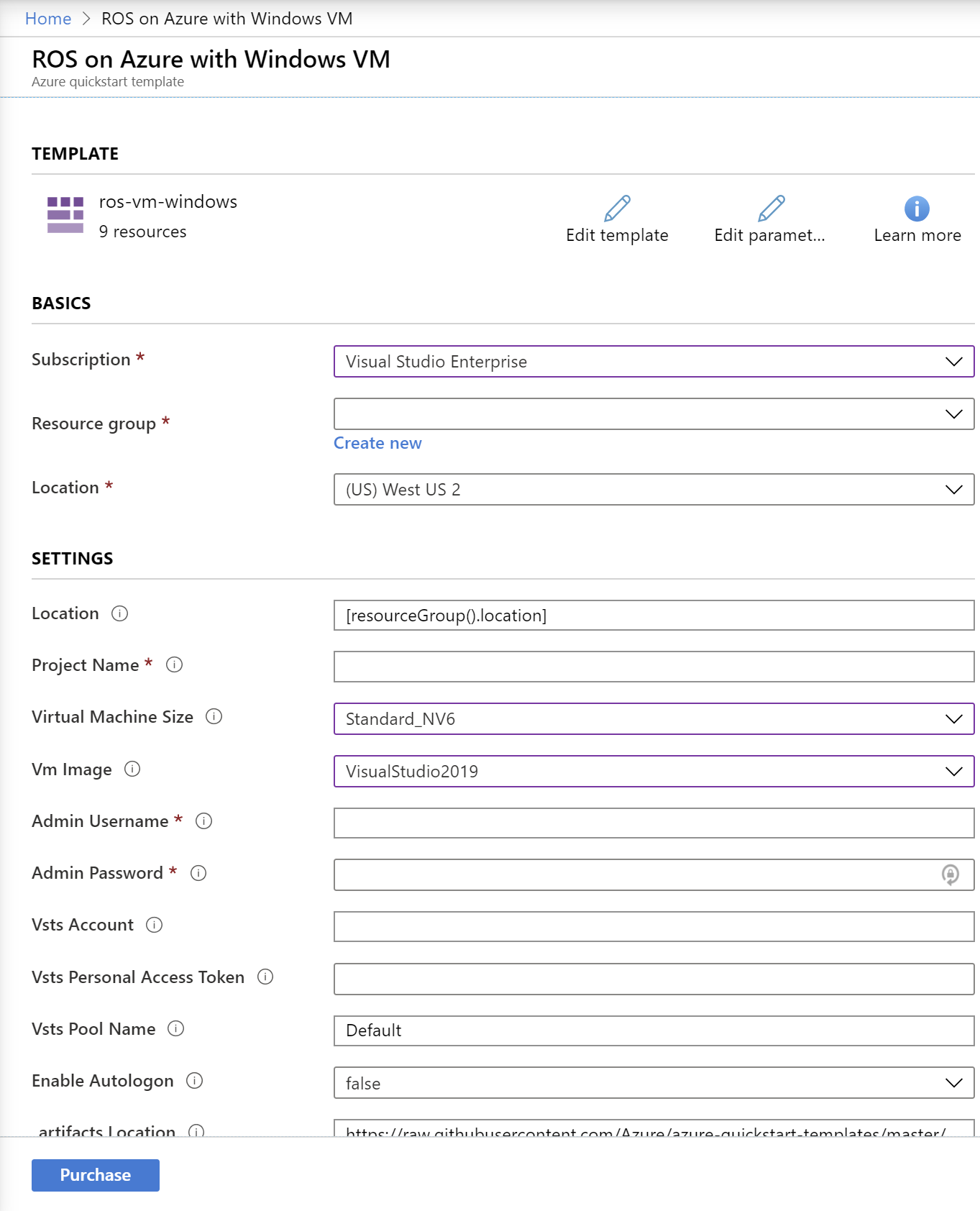Click the password manager icon in Admin Password
The image size is (980, 1211).
tap(950, 874)
